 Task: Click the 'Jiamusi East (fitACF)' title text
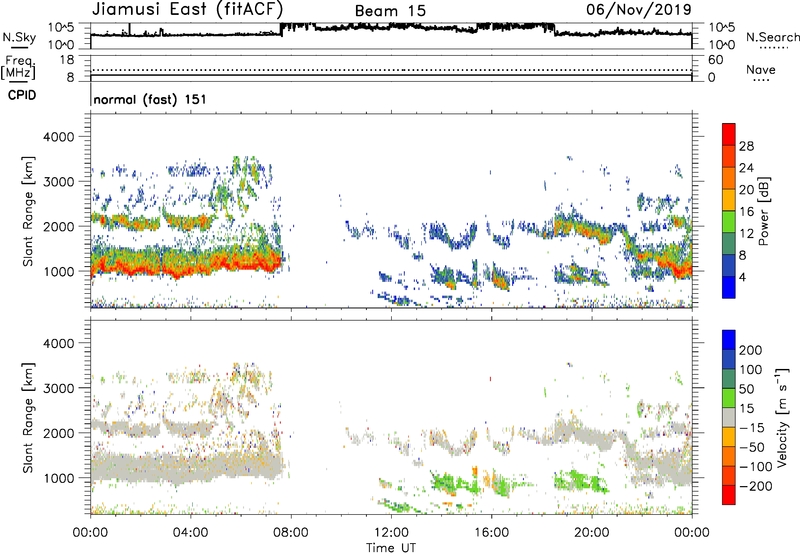click(187, 9)
